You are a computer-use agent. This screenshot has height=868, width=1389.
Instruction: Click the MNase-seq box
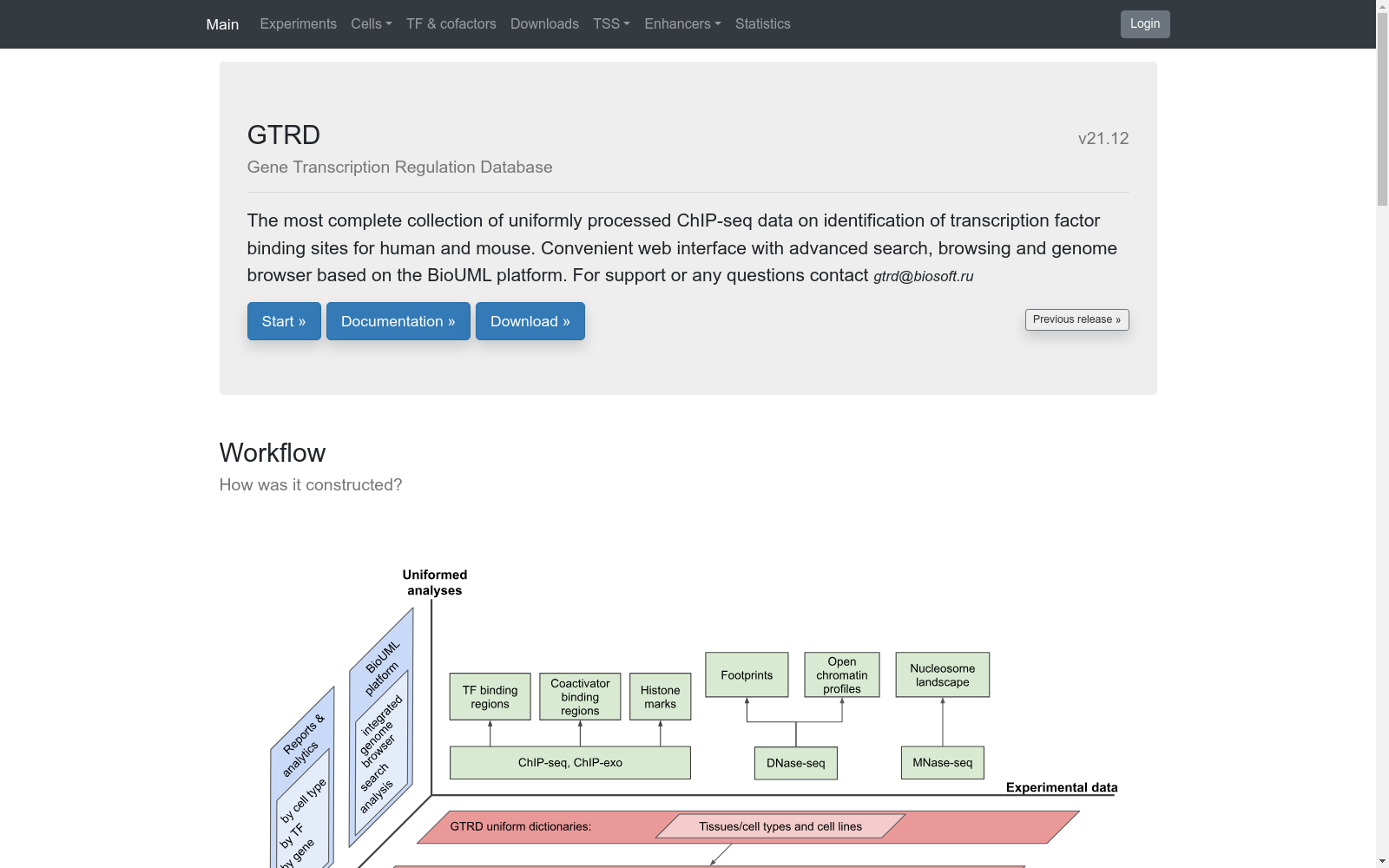943,763
